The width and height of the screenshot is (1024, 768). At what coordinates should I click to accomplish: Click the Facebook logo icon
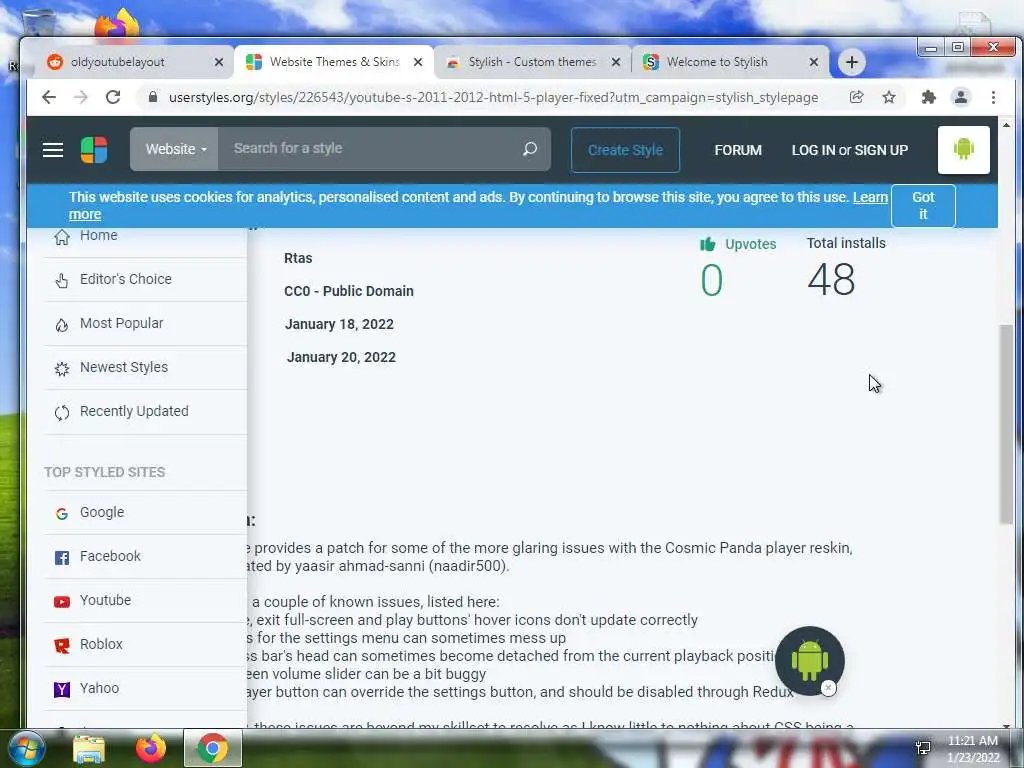pyautogui.click(x=61, y=557)
